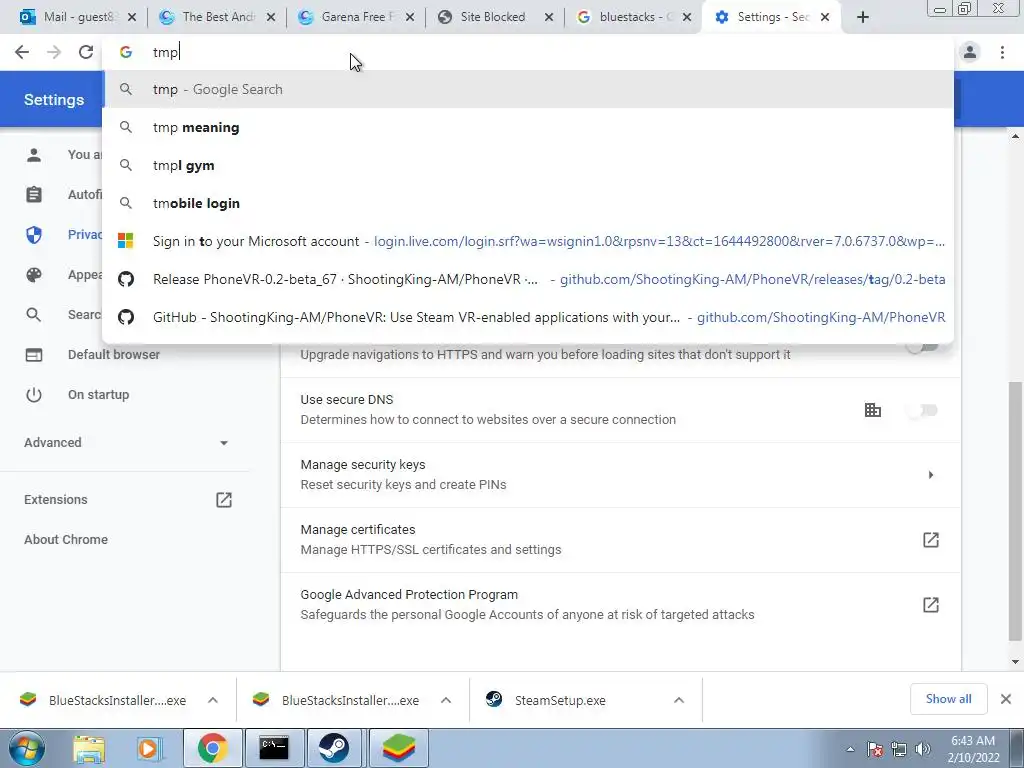Close the Site Blocked tab
This screenshot has width=1024, height=768.
tap(549, 17)
